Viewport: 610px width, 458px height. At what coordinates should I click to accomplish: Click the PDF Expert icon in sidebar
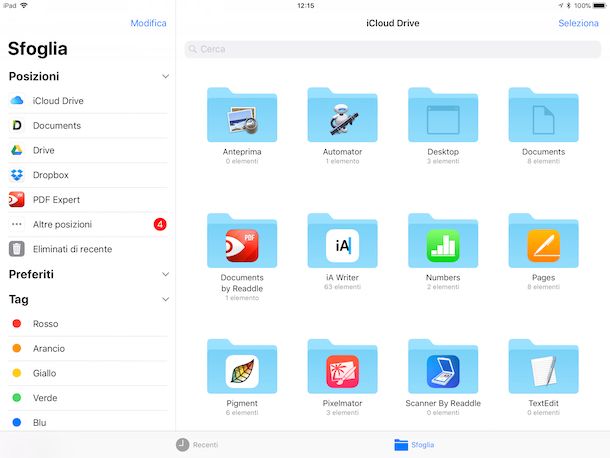coord(17,200)
